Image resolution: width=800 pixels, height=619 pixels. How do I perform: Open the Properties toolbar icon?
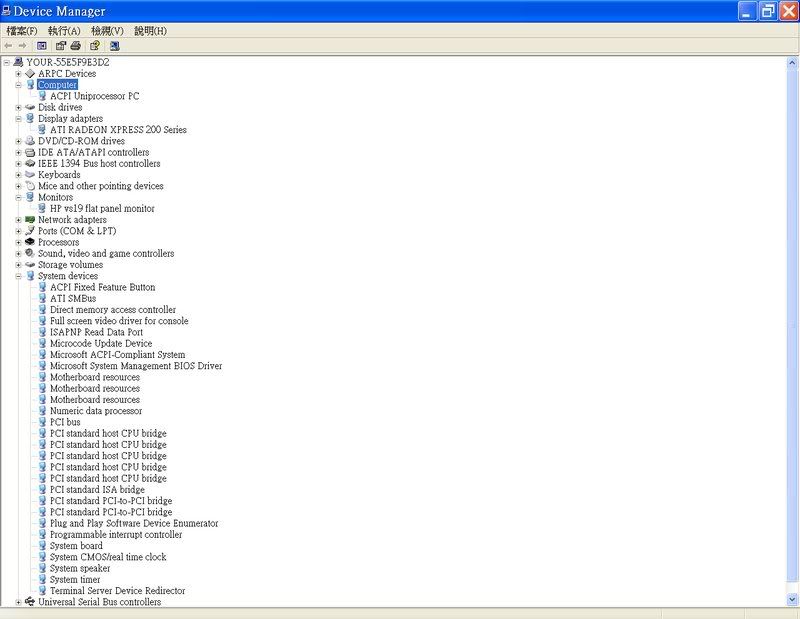pos(61,46)
